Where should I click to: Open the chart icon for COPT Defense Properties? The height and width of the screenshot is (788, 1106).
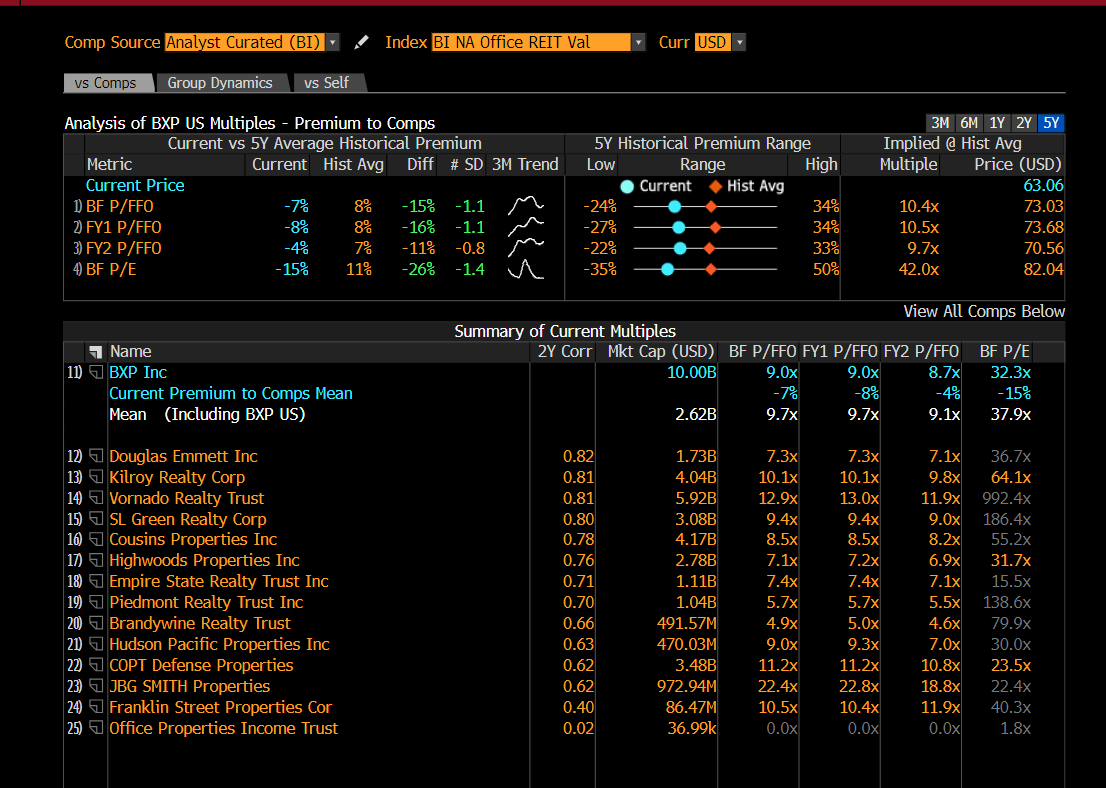click(96, 665)
